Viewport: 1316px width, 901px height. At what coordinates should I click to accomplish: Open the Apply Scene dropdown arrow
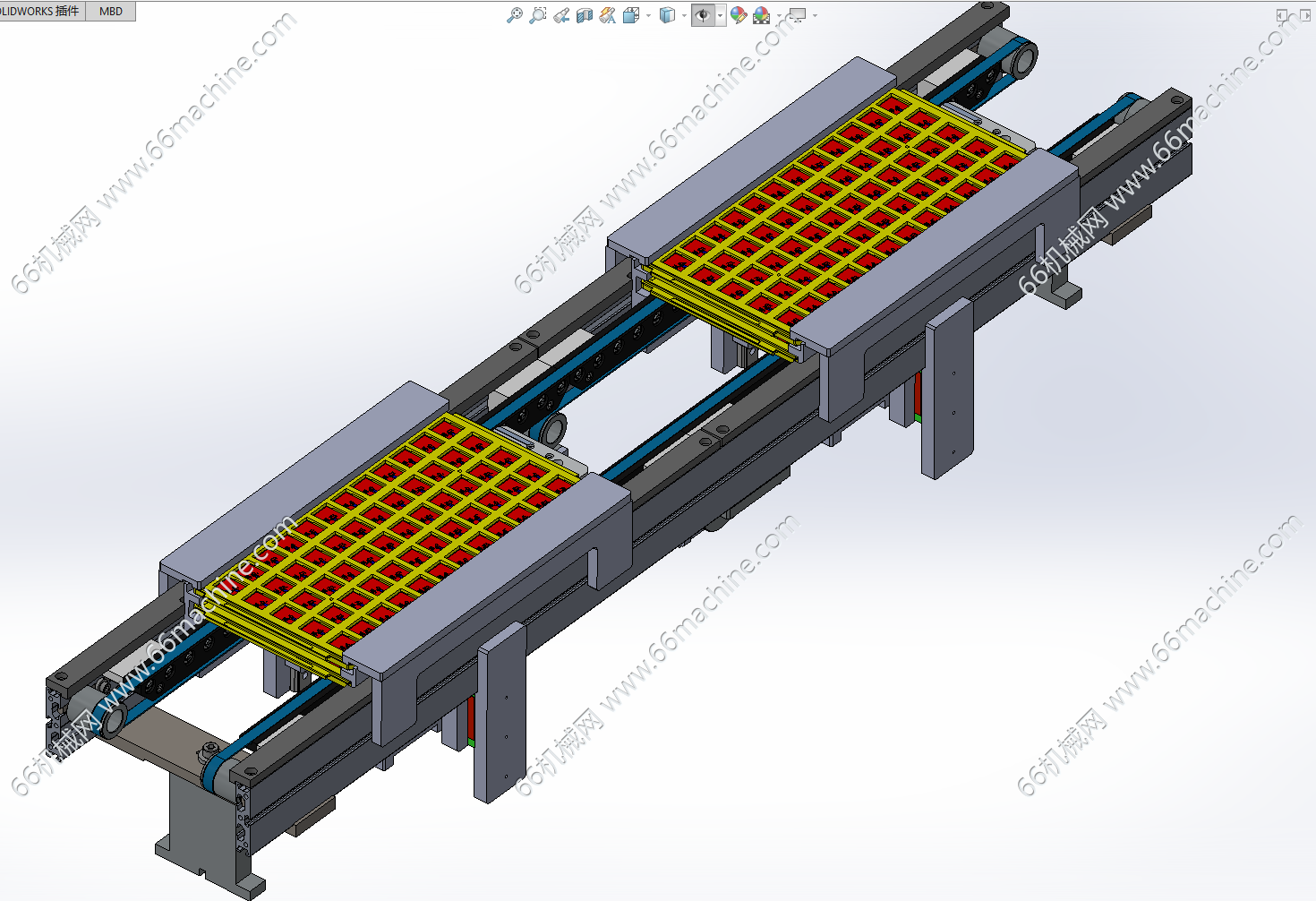[x=779, y=15]
